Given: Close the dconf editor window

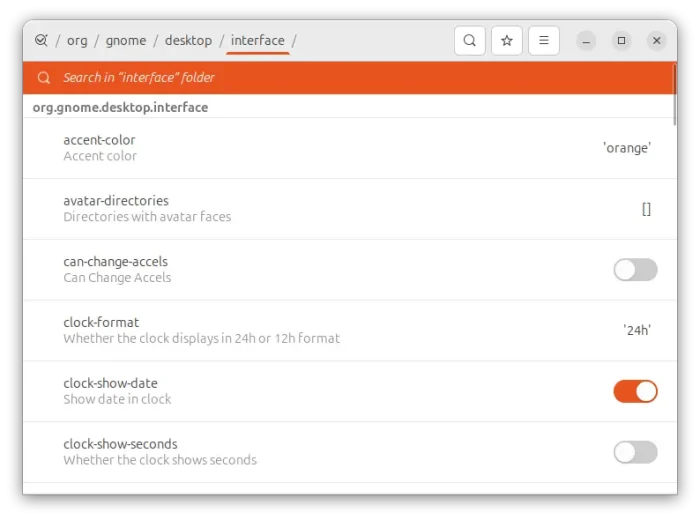Looking at the screenshot, I should click(x=656, y=41).
